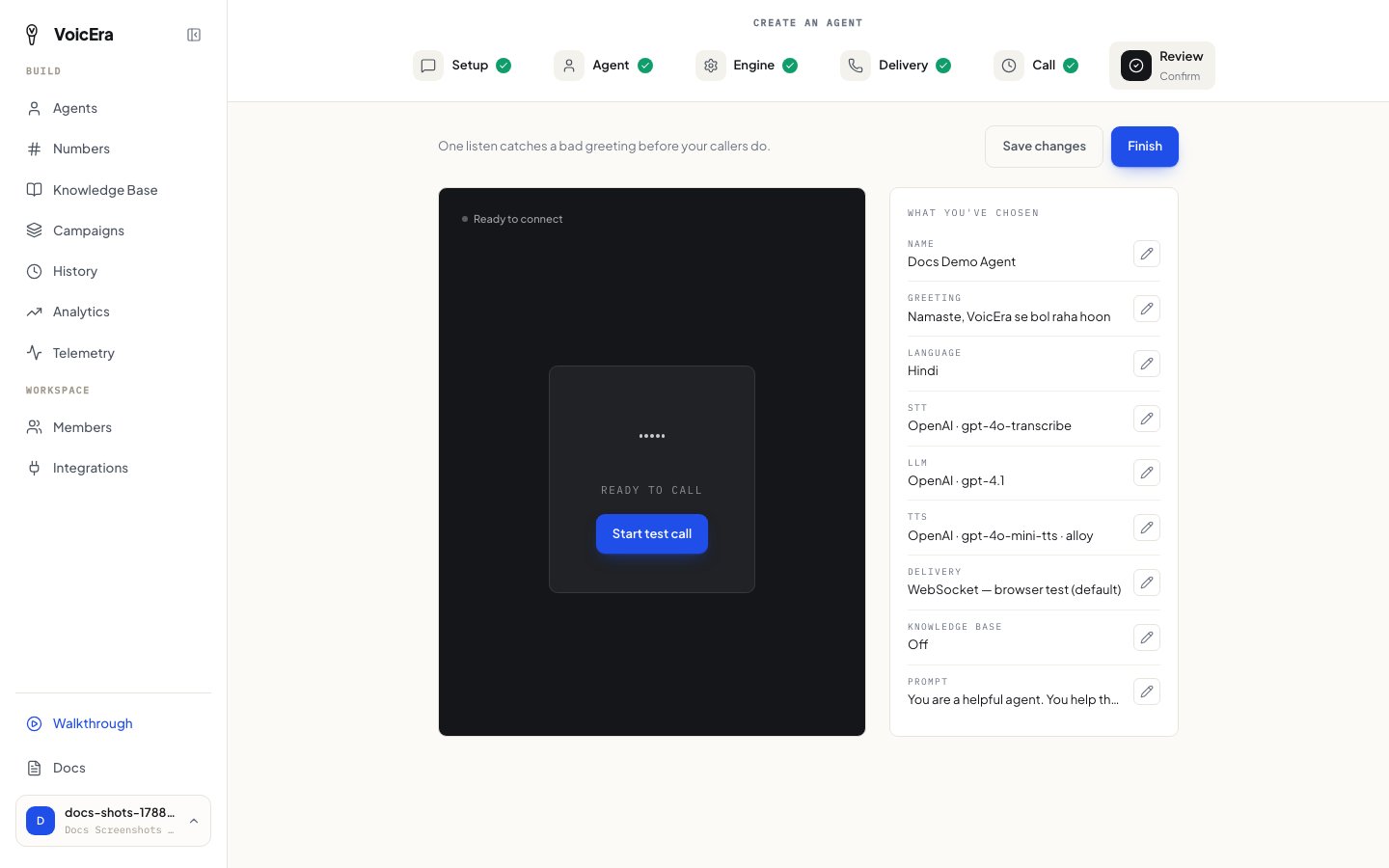Go to the Agent step
Image resolution: width=1389 pixels, height=868 pixels.
tap(604, 66)
